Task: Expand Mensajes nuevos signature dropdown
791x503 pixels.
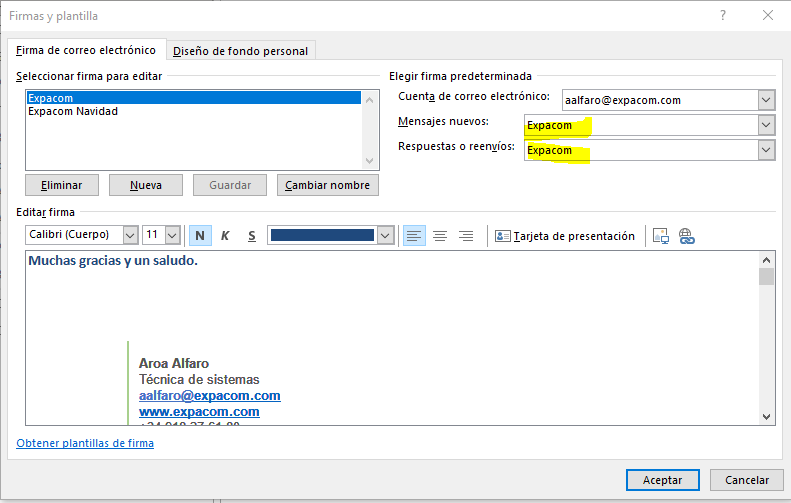Action: [x=766, y=125]
